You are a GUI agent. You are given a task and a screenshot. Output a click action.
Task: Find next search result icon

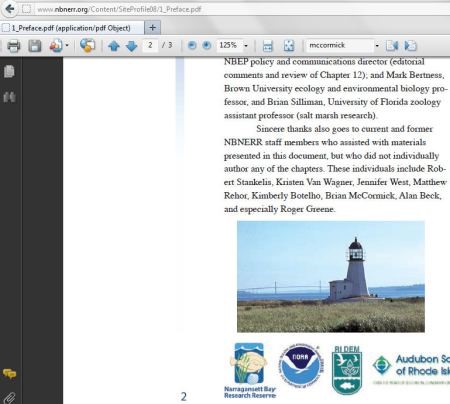coord(410,46)
